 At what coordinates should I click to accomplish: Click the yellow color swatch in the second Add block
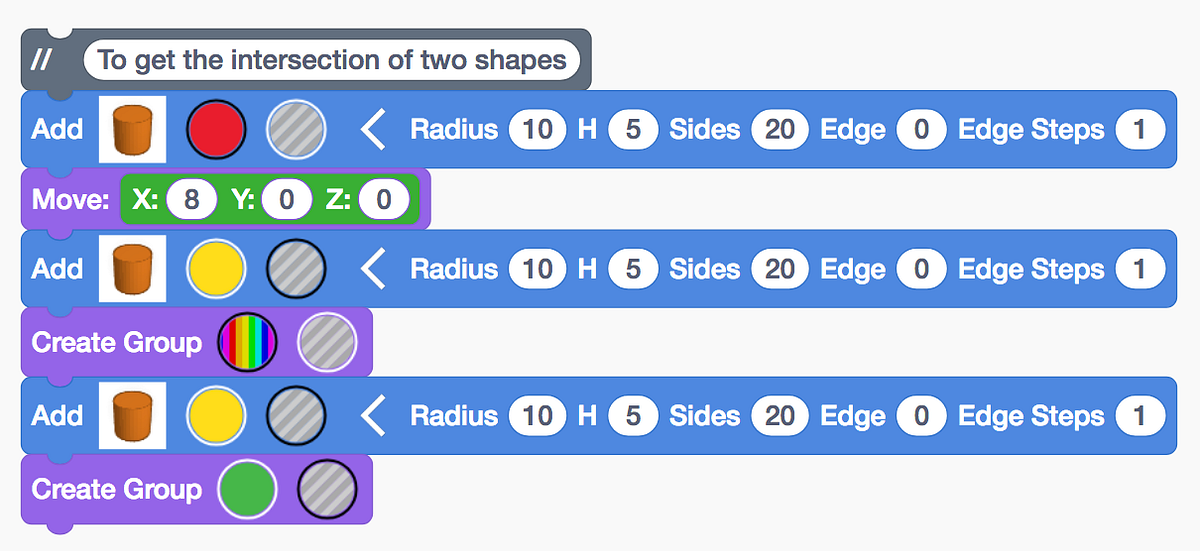point(216,269)
